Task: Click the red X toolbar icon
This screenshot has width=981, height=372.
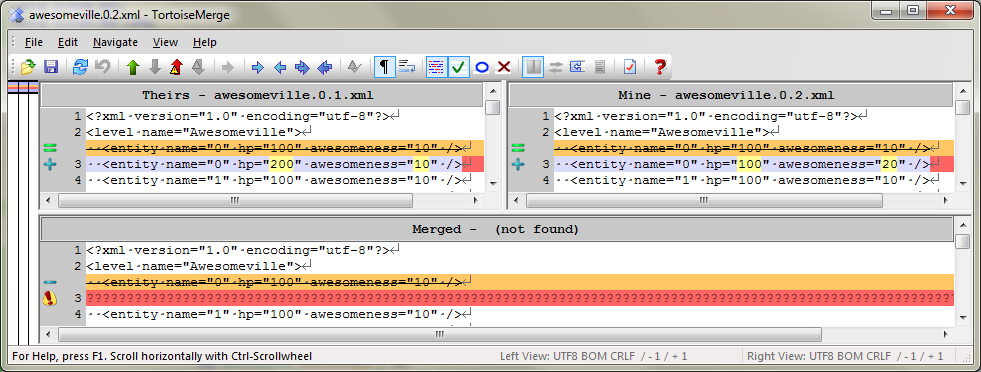Action: (504, 67)
